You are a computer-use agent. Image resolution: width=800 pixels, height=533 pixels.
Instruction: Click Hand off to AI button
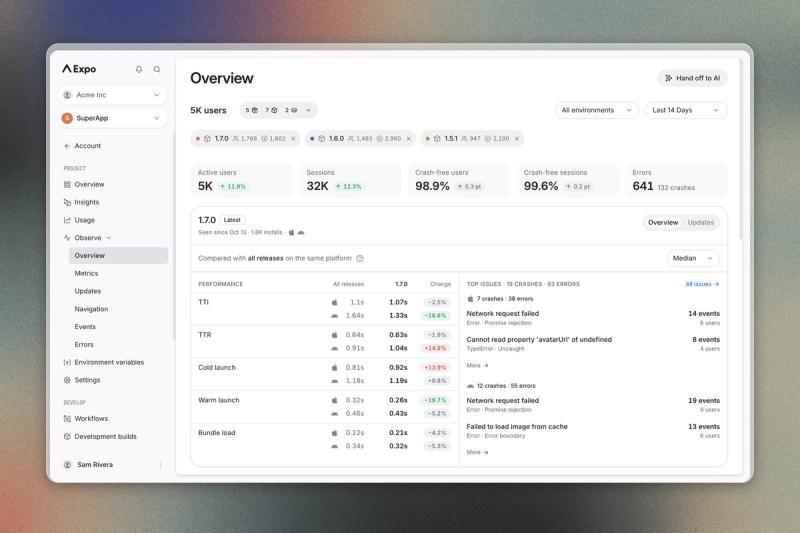click(692, 78)
